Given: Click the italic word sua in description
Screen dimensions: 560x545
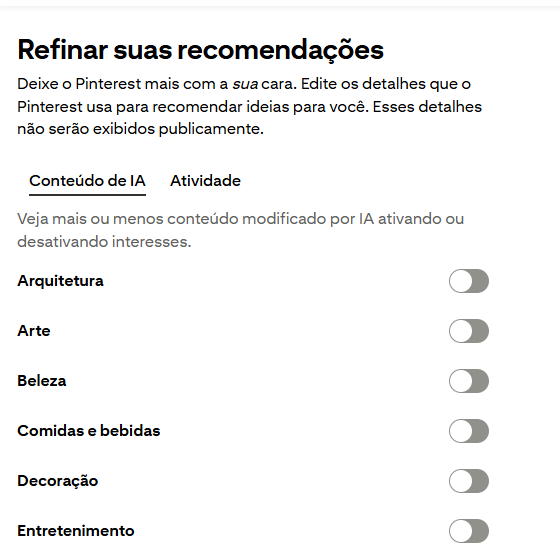Looking at the screenshot, I should pyautogui.click(x=245, y=84).
